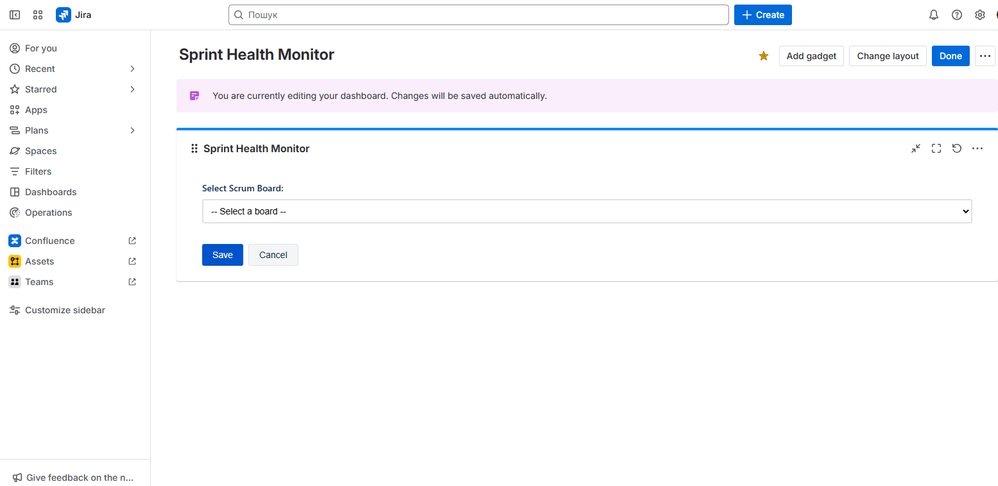
Task: Save the gadget configuration
Action: [223, 254]
